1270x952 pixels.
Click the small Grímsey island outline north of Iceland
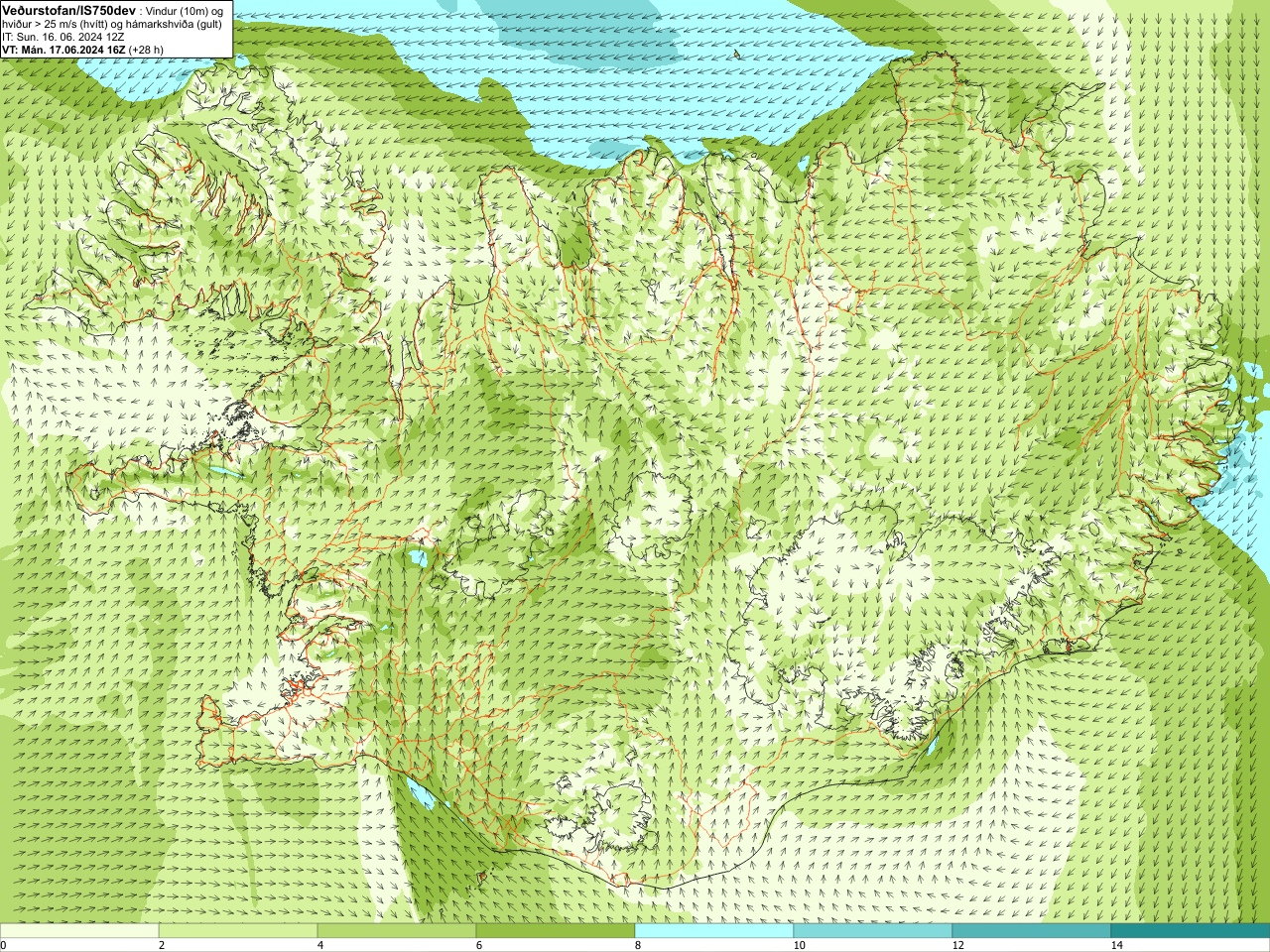[736, 56]
